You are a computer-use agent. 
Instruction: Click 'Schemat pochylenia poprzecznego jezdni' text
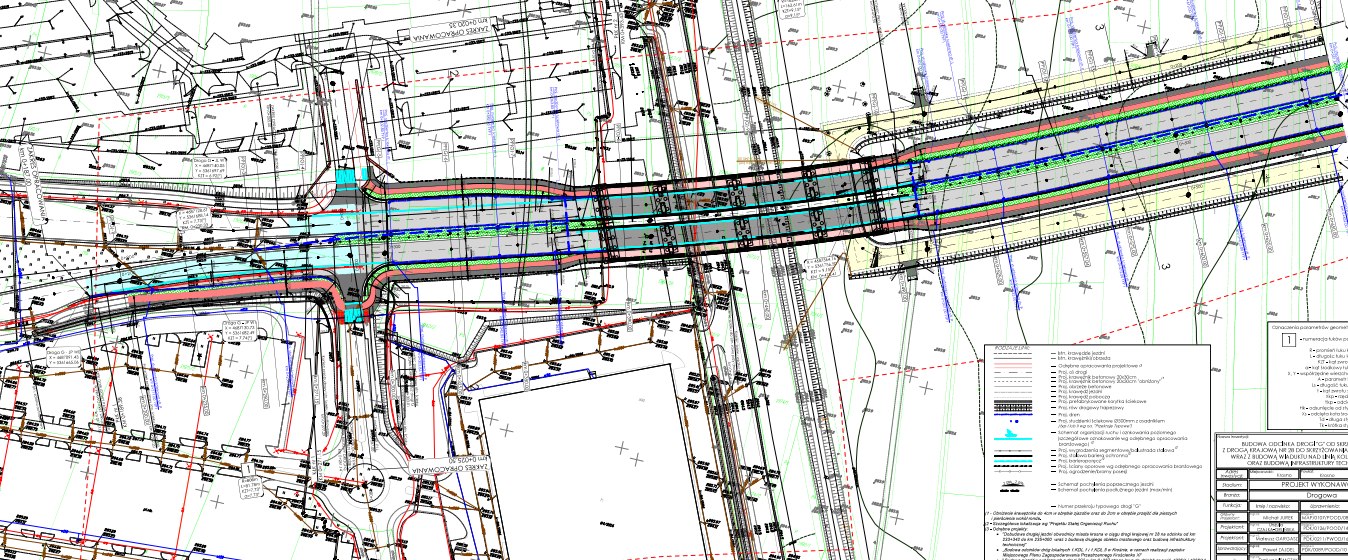coord(1106,484)
